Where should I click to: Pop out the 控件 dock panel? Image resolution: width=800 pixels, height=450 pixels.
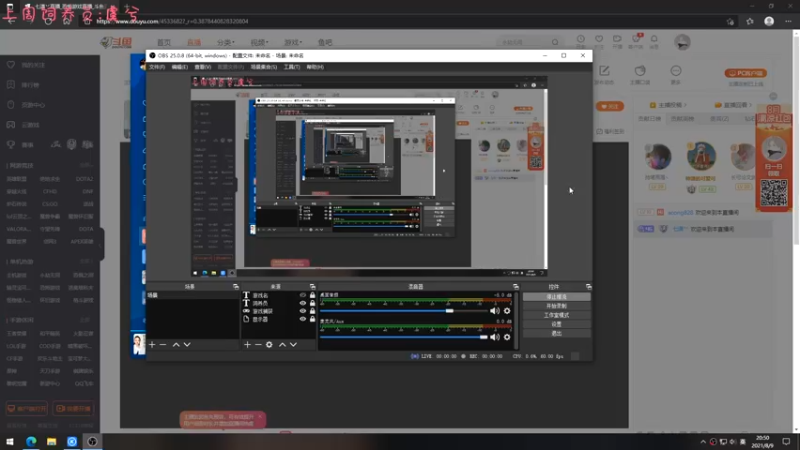click(x=588, y=287)
